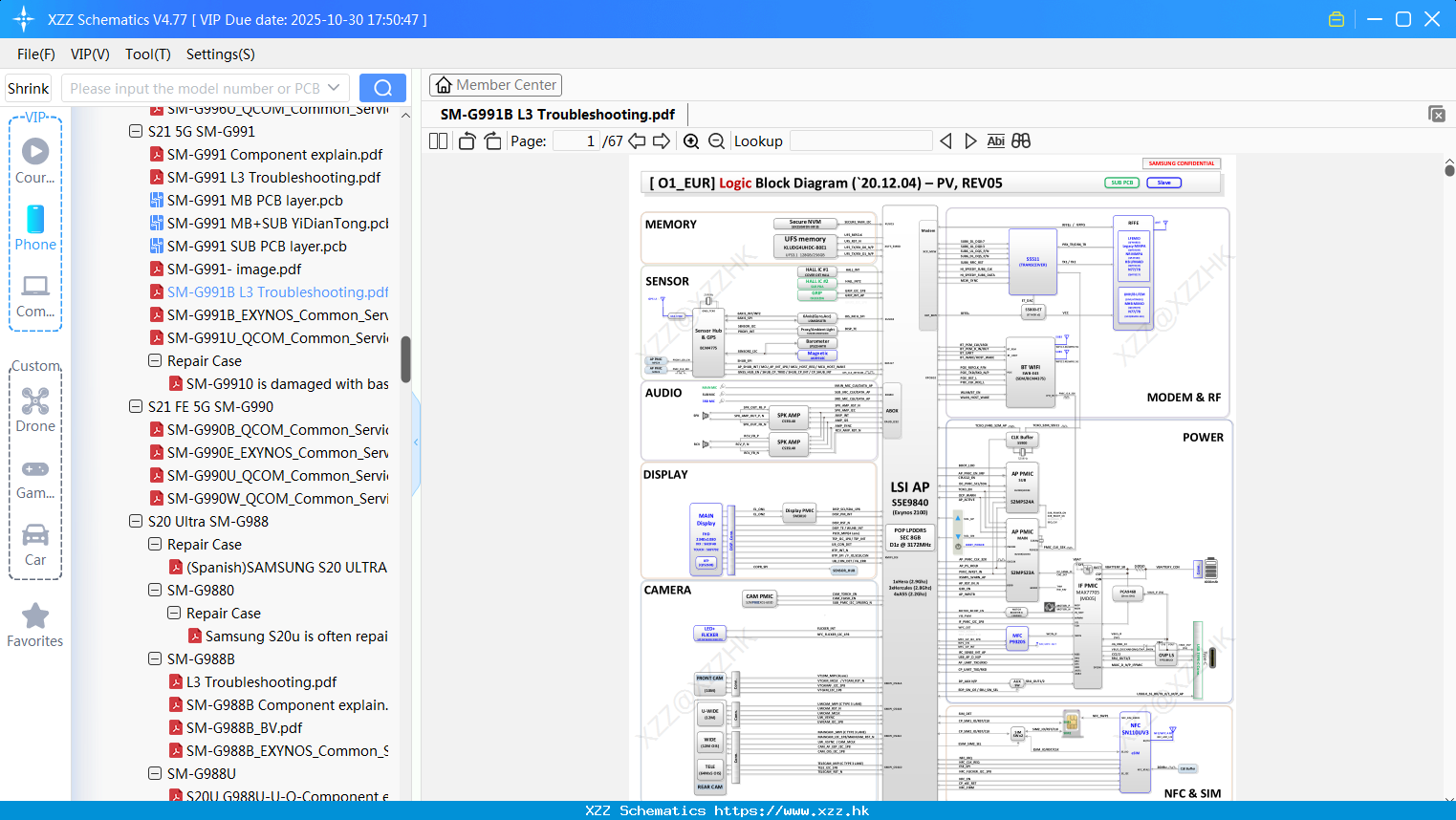This screenshot has width=1456, height=820.
Task: Open SM-G988B Component explain file
Action: coord(278,705)
